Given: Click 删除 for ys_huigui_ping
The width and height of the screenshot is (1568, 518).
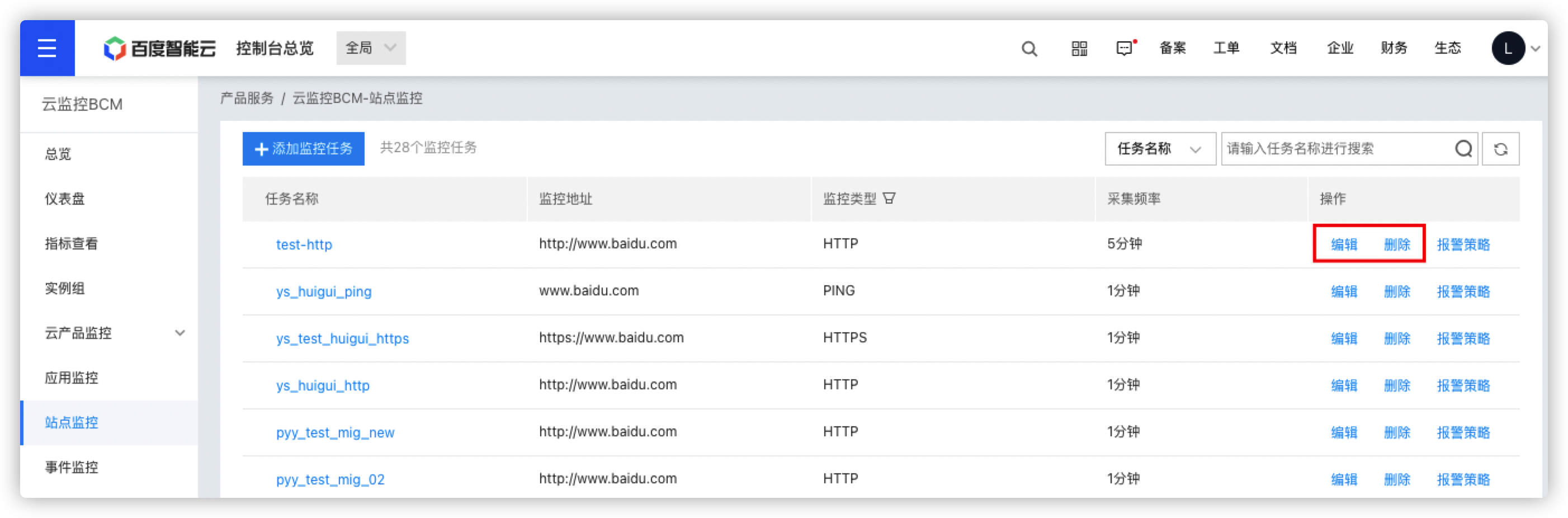Looking at the screenshot, I should point(1396,291).
